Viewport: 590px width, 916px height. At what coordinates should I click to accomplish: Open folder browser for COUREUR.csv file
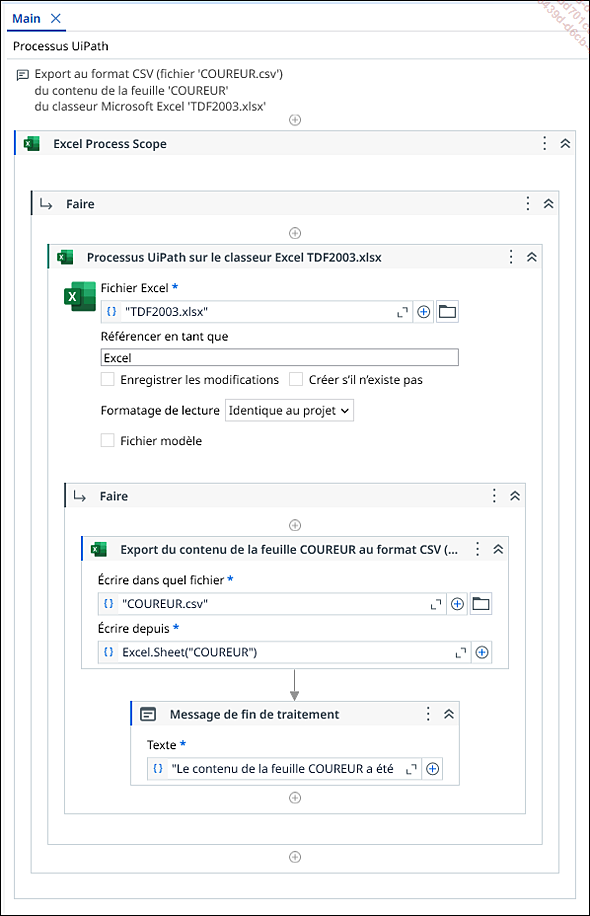point(481,603)
